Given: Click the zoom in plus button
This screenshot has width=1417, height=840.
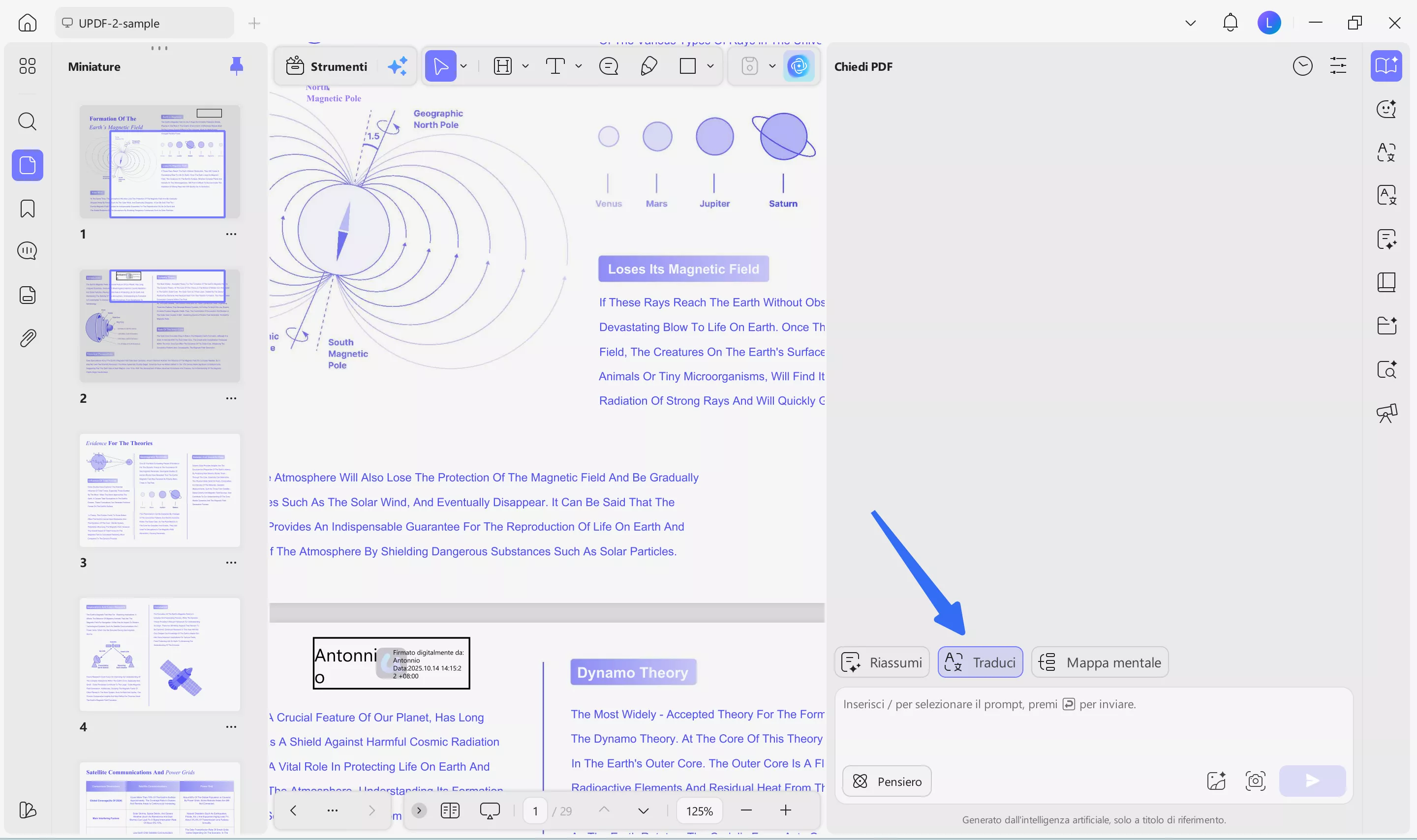Looking at the screenshot, I should click(785, 810).
